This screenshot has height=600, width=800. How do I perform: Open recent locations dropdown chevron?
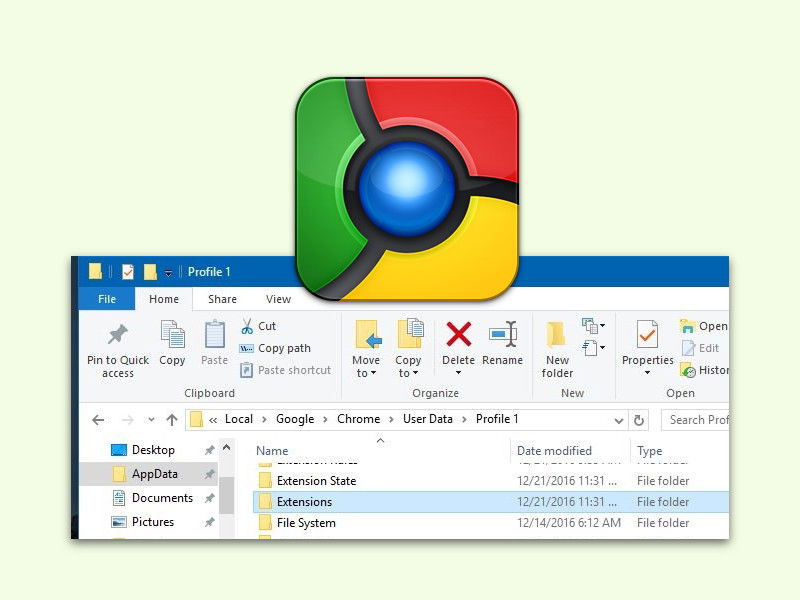tap(151, 420)
